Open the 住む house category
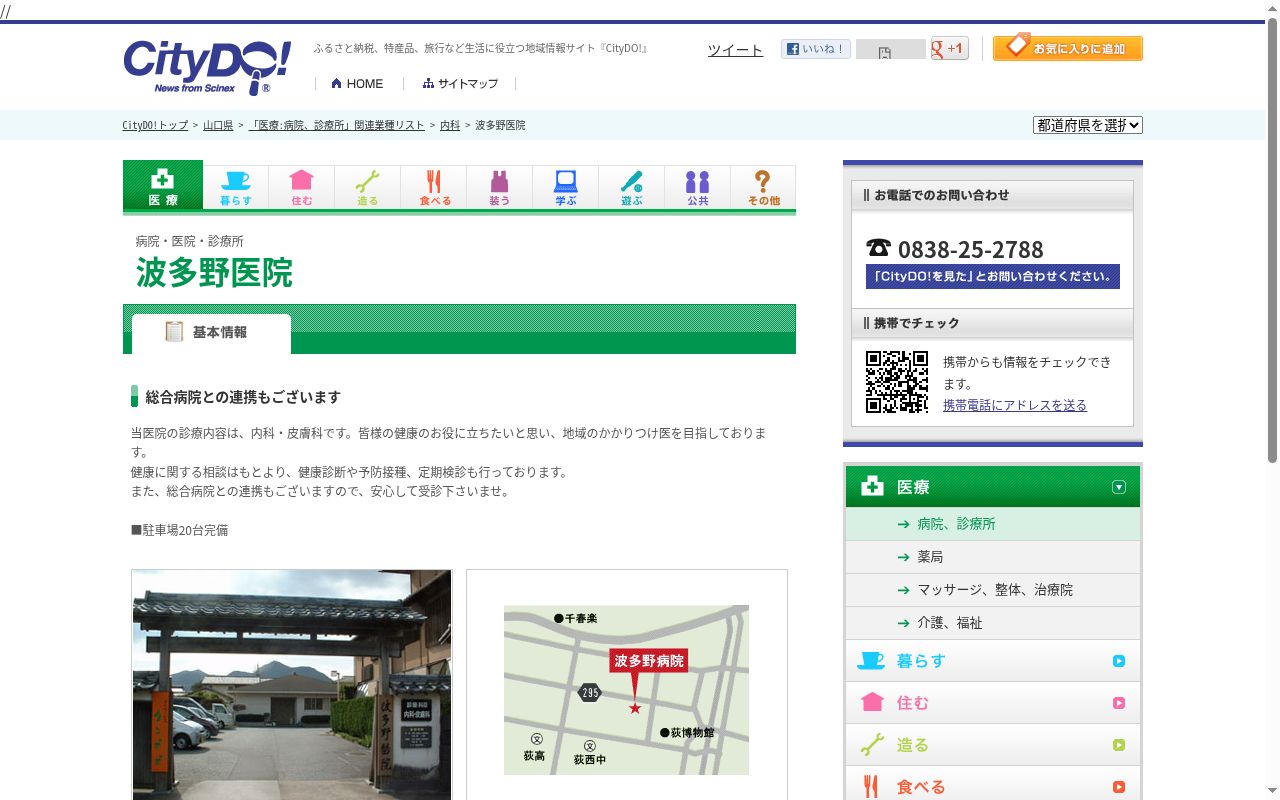 (302, 188)
